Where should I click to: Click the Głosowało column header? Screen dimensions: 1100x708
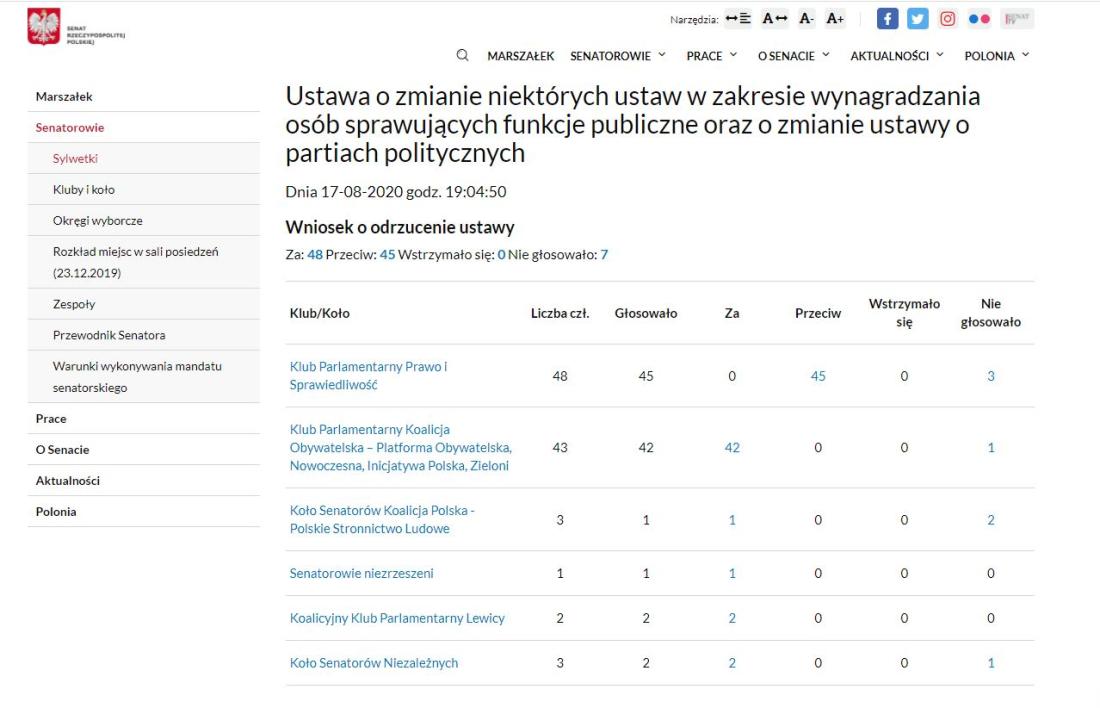[645, 314]
